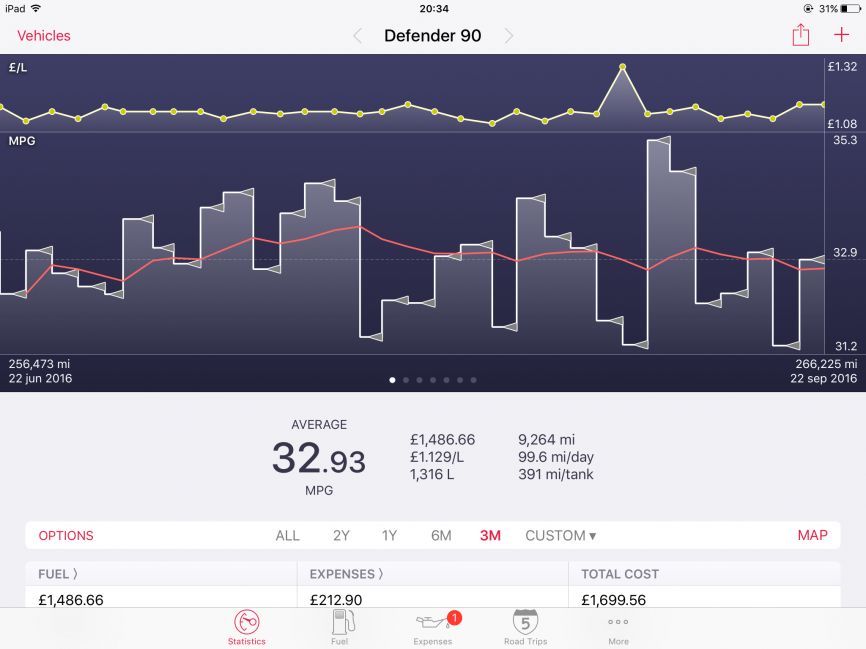
Task: Open the Expenses tab
Action: [x=433, y=628]
